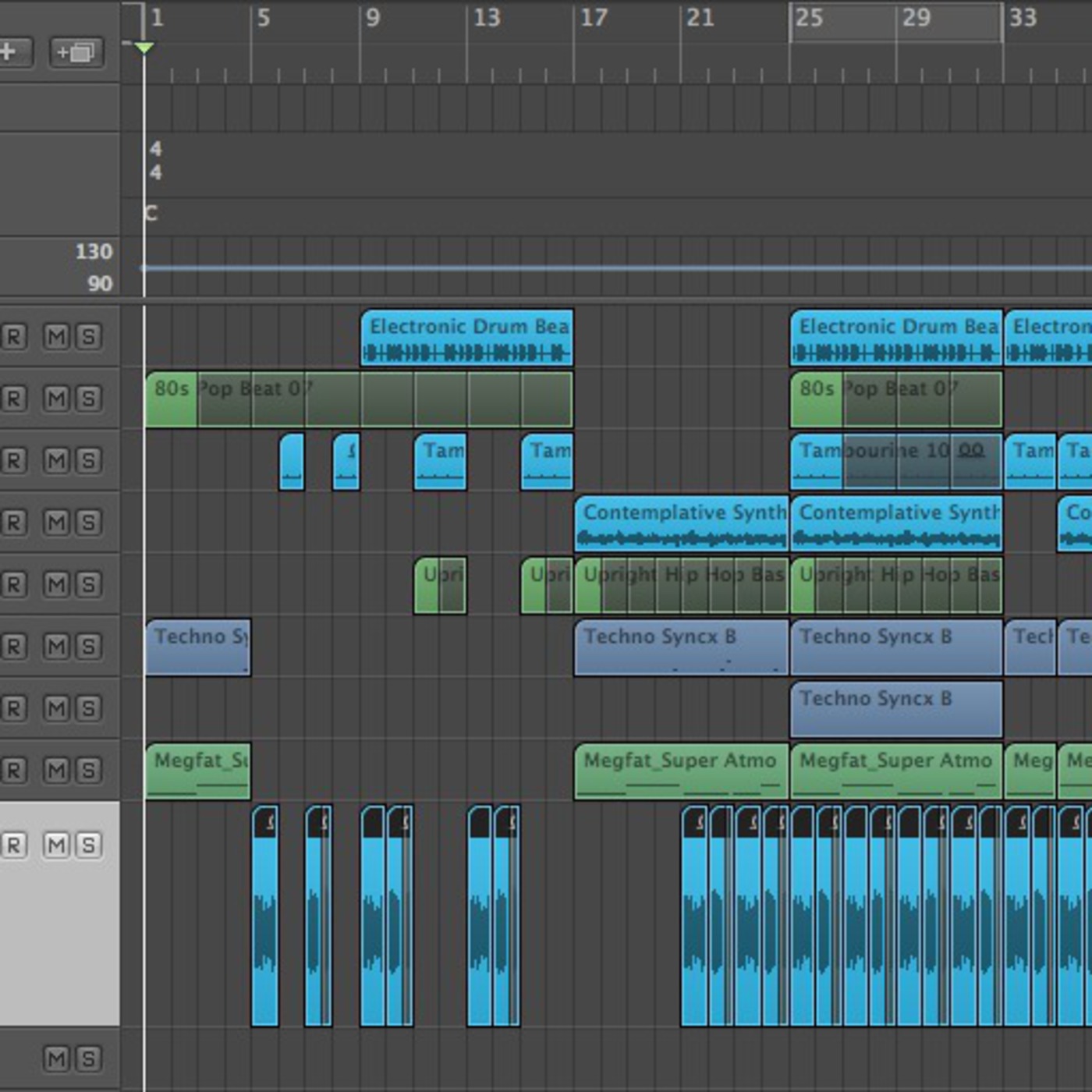The image size is (1092, 1092).
Task: Select the first Electronic Drum Beat region
Action: [466, 337]
